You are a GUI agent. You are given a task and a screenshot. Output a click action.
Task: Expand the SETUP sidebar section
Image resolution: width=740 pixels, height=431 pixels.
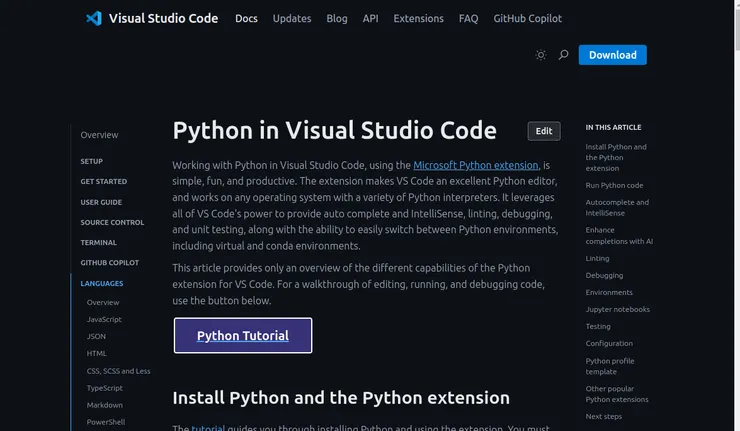92,161
